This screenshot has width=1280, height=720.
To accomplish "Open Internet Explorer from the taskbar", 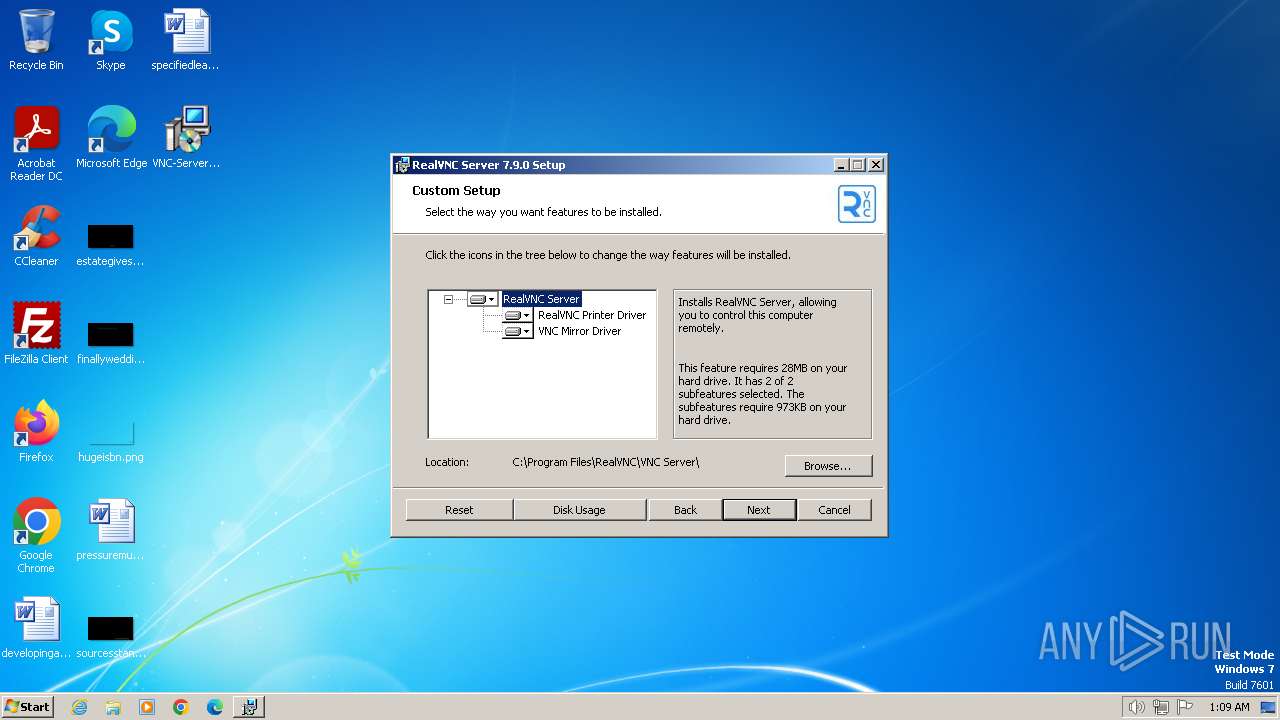I will pos(79,707).
